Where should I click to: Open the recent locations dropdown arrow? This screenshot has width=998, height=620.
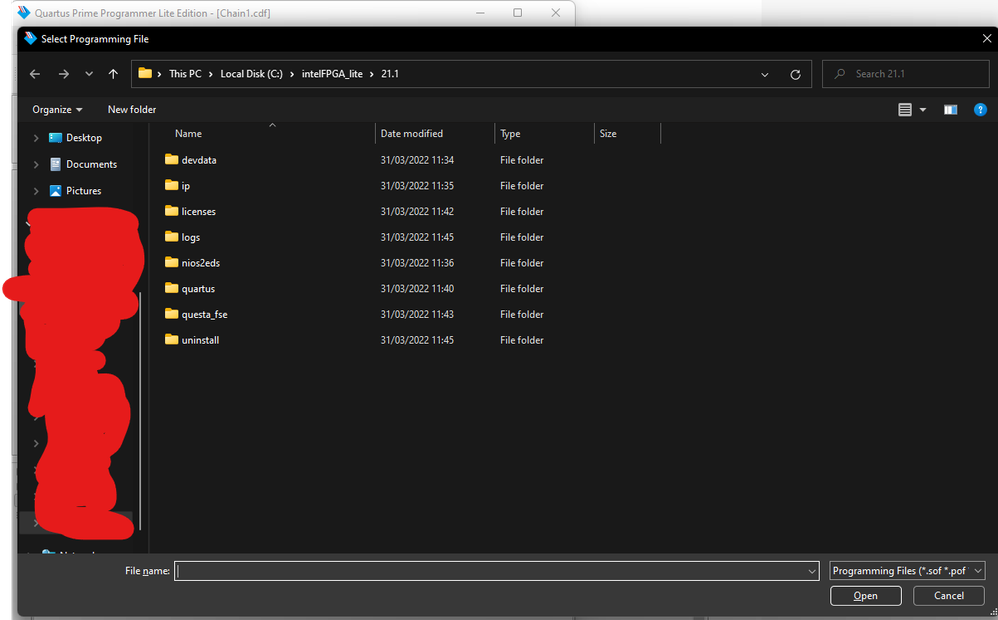pyautogui.click(x=89, y=74)
